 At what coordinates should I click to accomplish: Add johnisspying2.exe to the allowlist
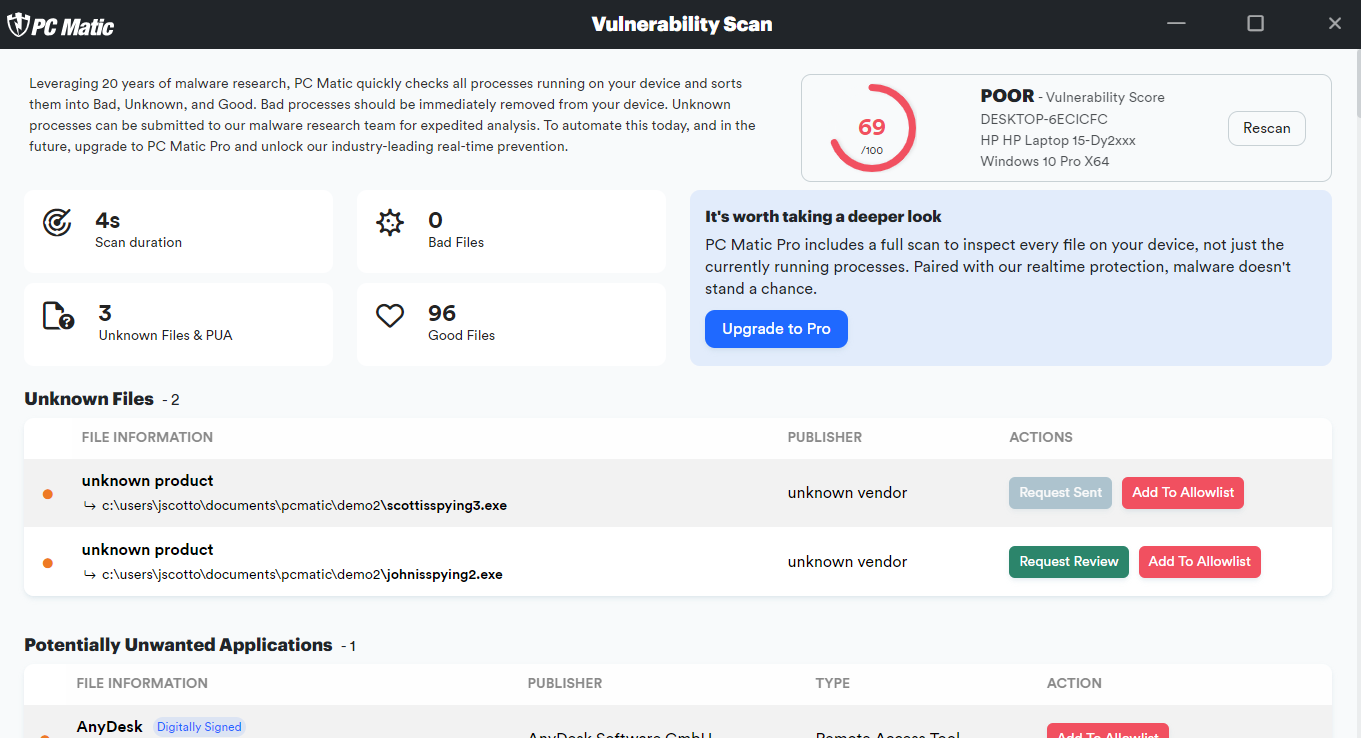click(1199, 562)
